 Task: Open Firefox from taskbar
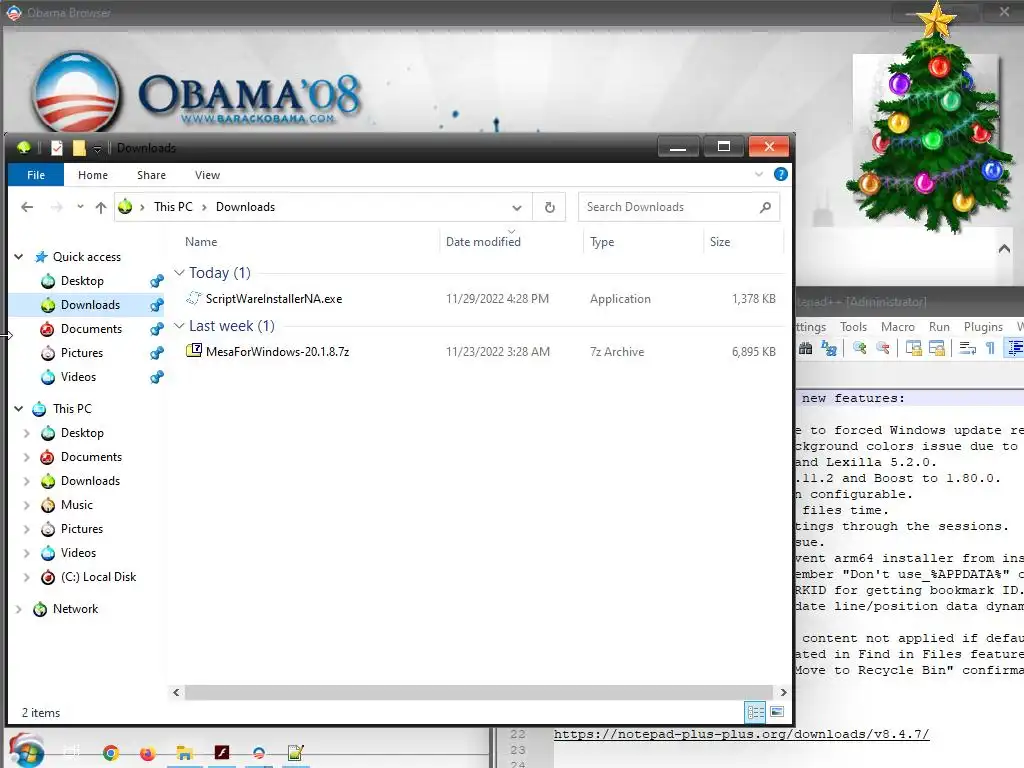click(148, 754)
